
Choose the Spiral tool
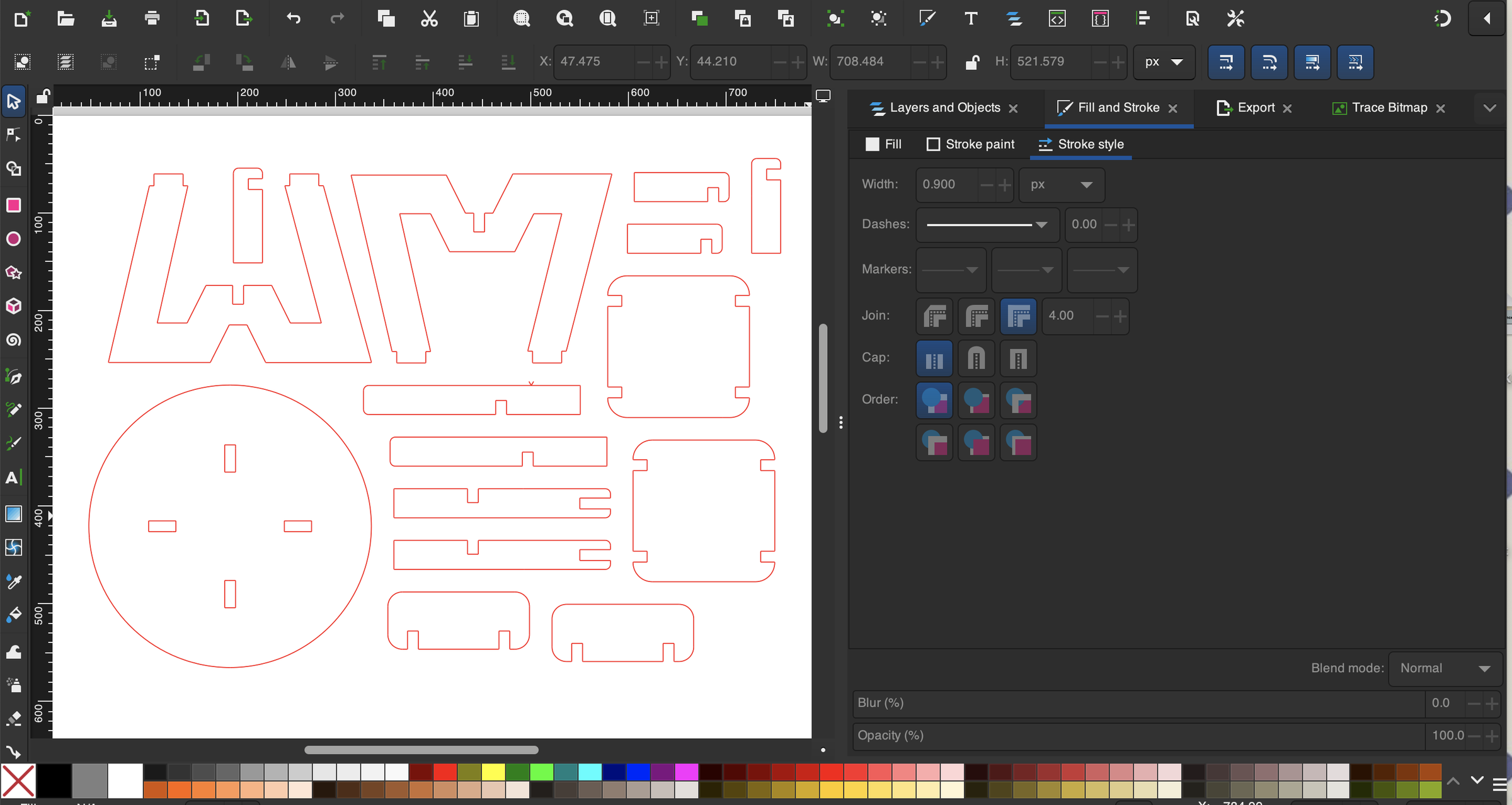13,340
